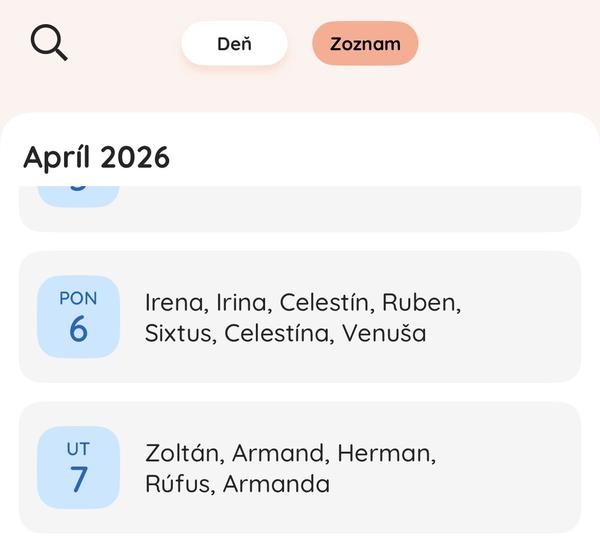Screen dimensions: 600x546
Task: Click the number 7 in Tuesday's badge
Action: pos(78,480)
